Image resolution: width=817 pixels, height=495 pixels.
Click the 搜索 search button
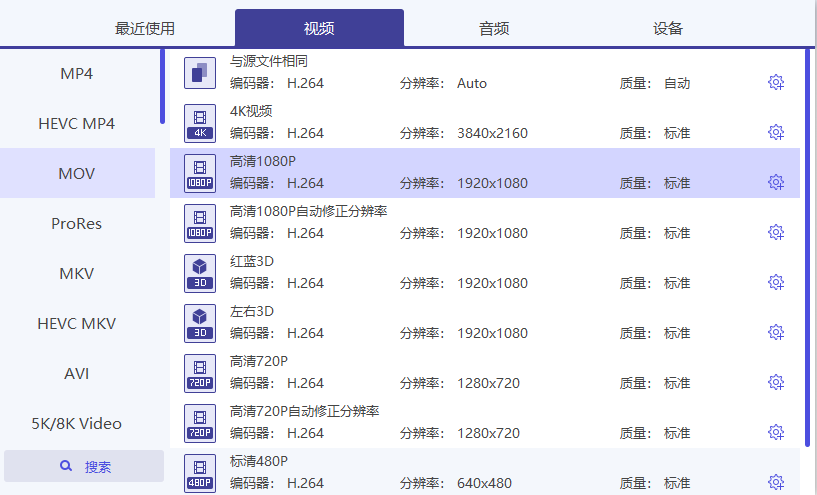tap(84, 466)
